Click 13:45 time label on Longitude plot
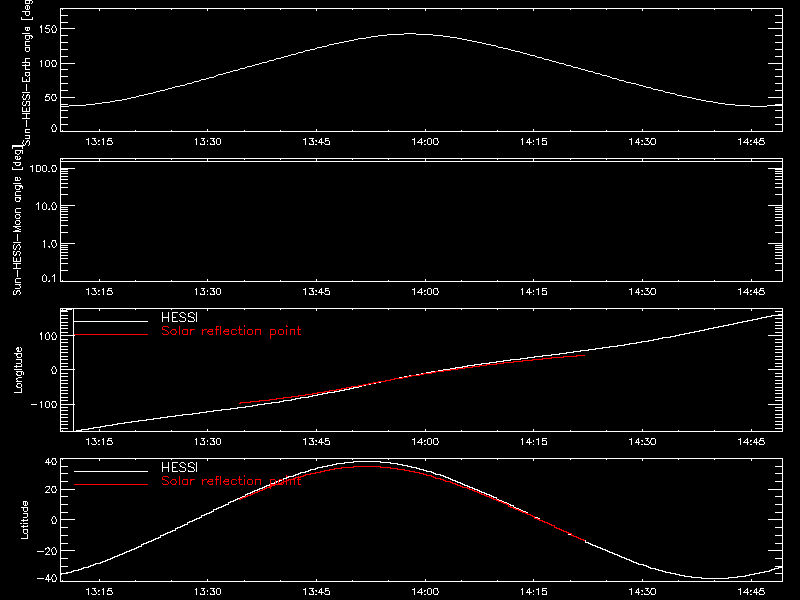This screenshot has width=800, height=600. tap(316, 441)
